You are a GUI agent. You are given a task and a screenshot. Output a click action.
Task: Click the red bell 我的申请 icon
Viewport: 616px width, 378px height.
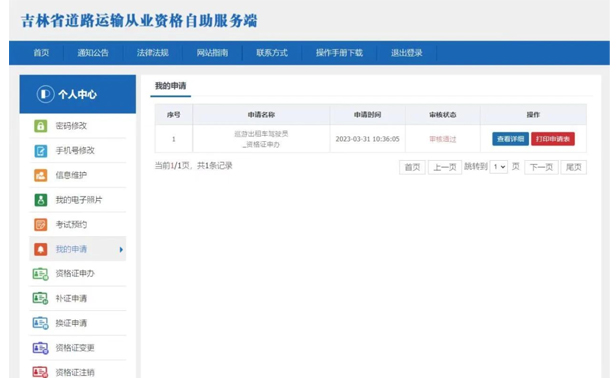click(x=40, y=249)
